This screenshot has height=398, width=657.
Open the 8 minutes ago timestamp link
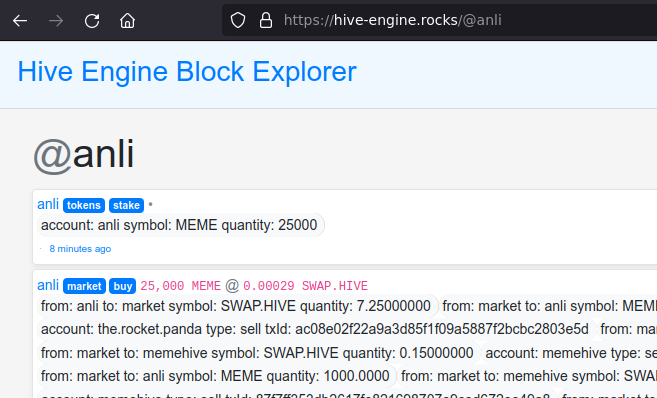[x=80, y=249]
